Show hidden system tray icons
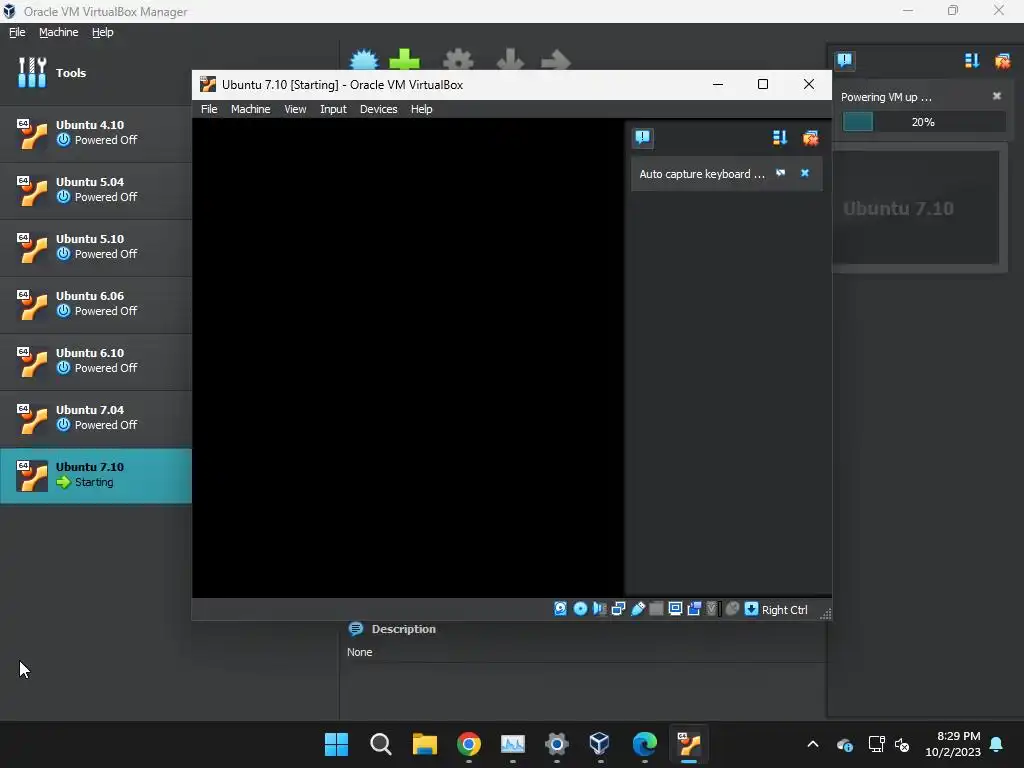Image resolution: width=1024 pixels, height=768 pixels. coord(812,744)
